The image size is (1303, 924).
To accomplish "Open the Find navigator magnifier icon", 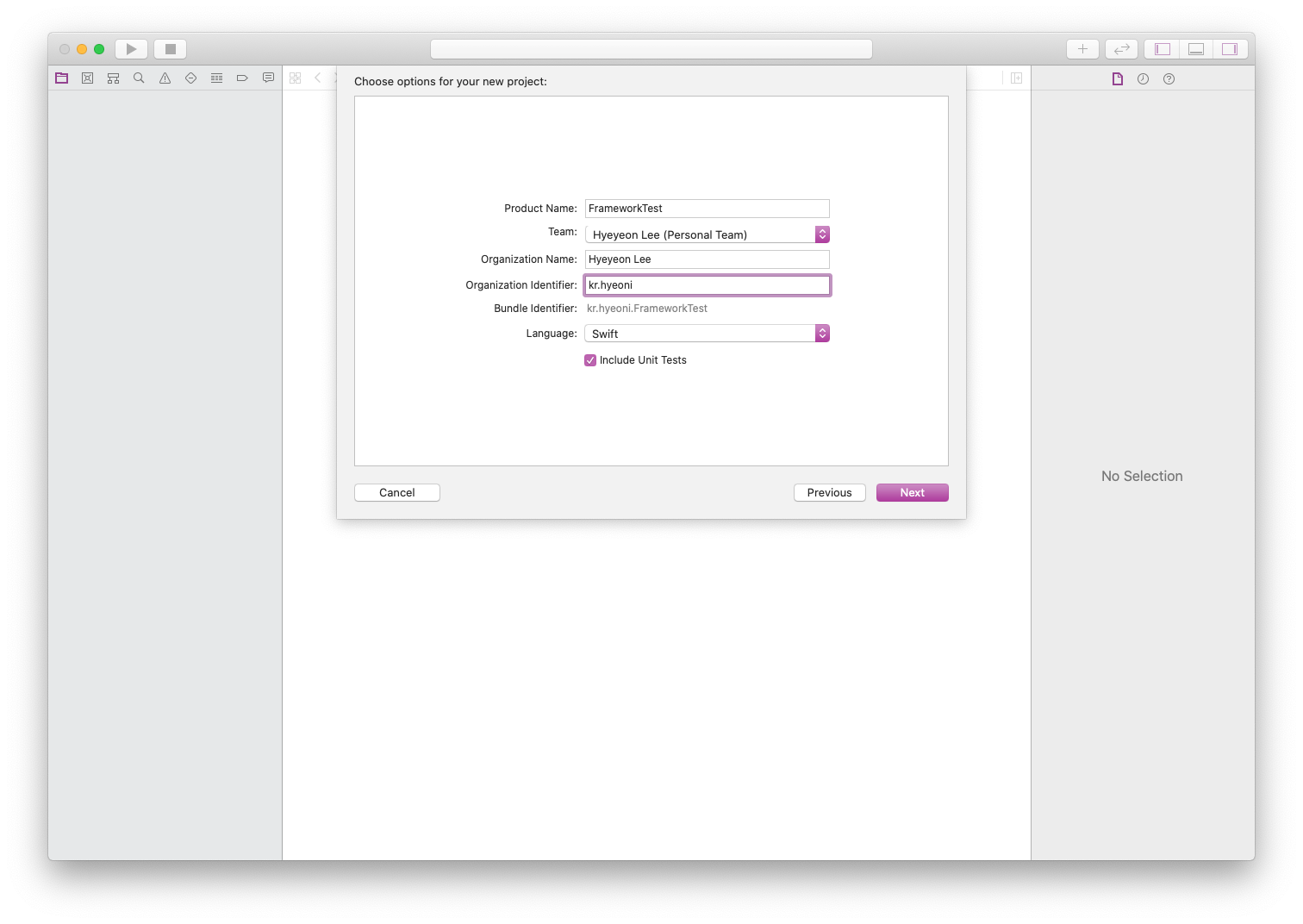I will [x=139, y=78].
